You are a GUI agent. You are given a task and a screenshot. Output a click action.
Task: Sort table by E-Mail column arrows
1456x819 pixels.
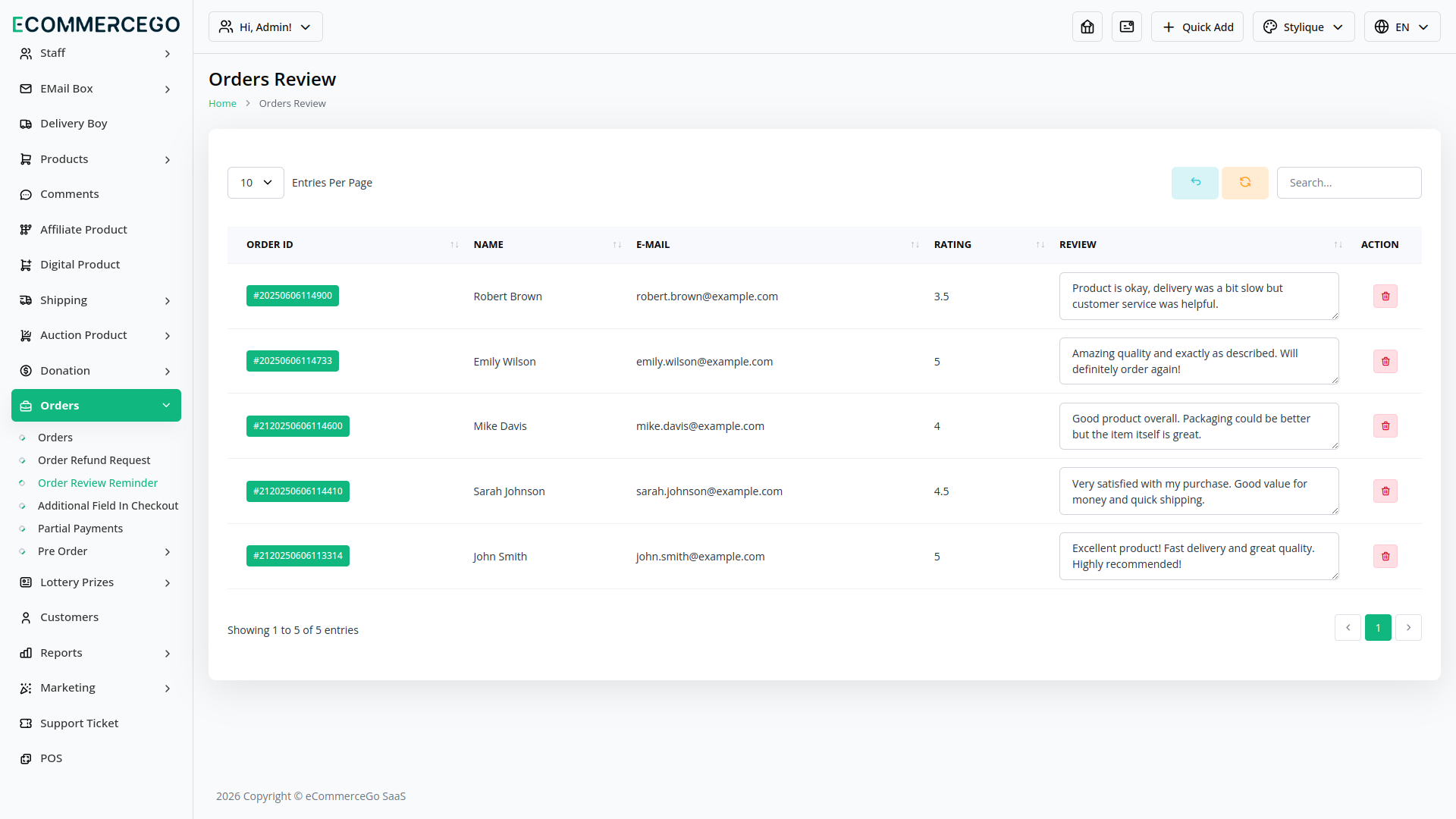click(915, 245)
